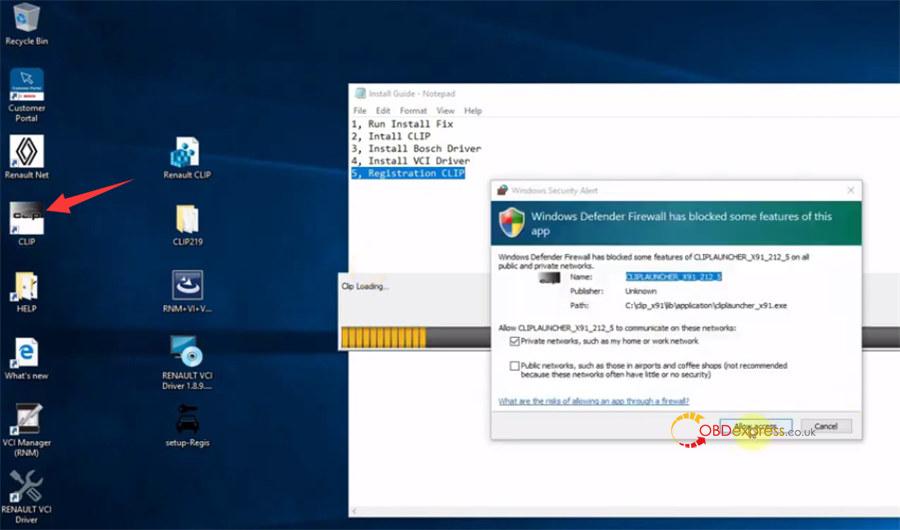Click Cancel in the Security Alert

[826, 426]
